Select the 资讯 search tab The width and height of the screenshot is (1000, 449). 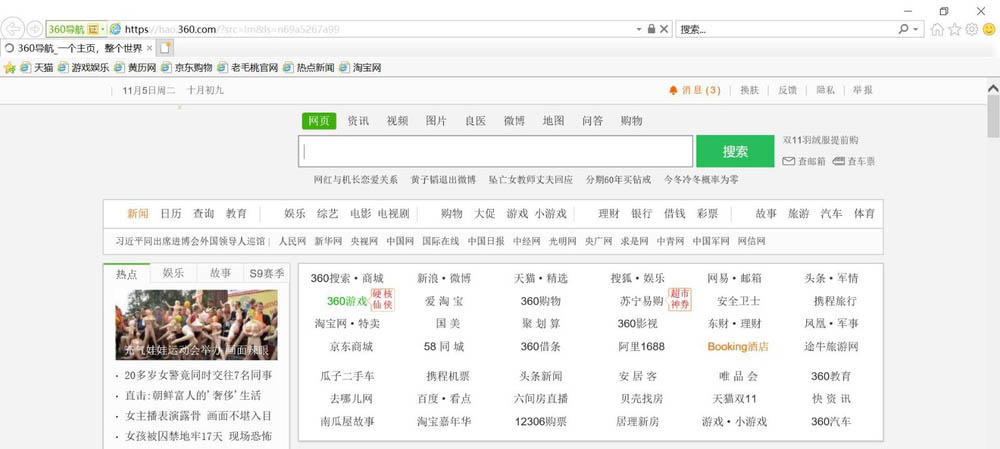(358, 121)
